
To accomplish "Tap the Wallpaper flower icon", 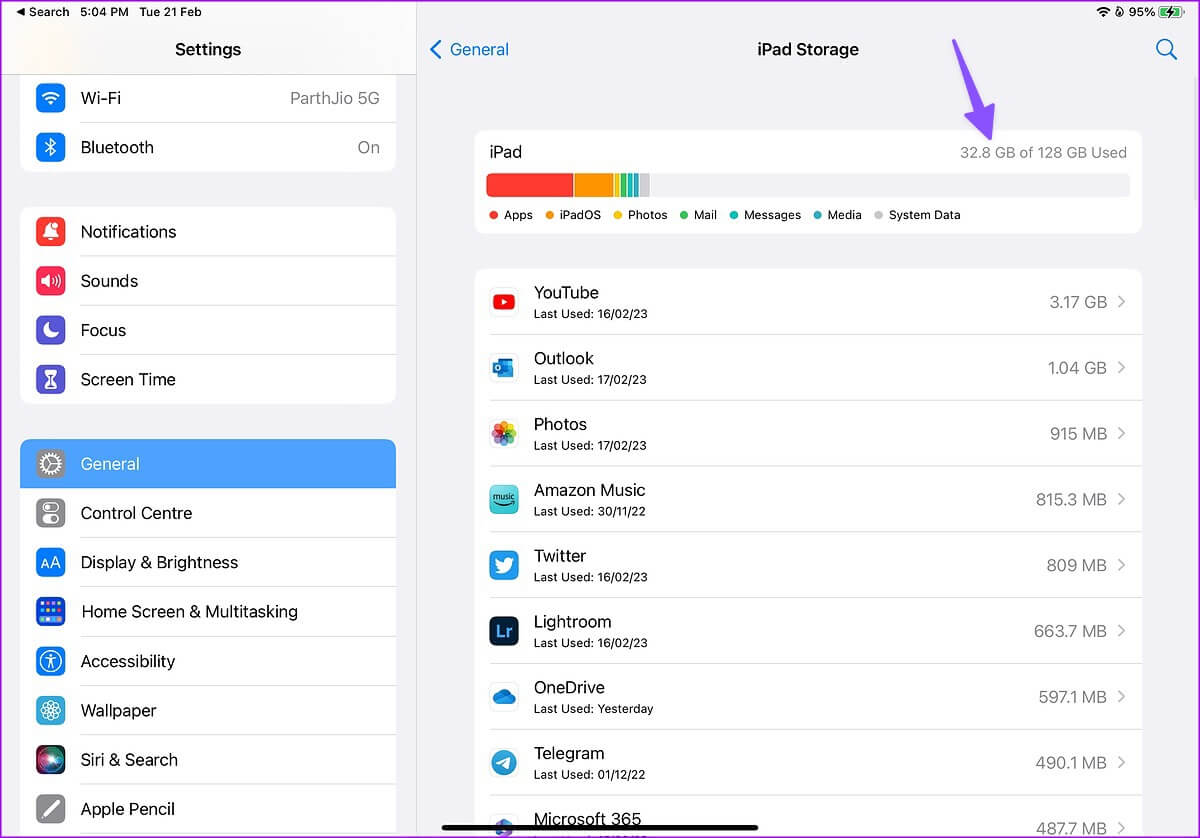I will coord(51,710).
